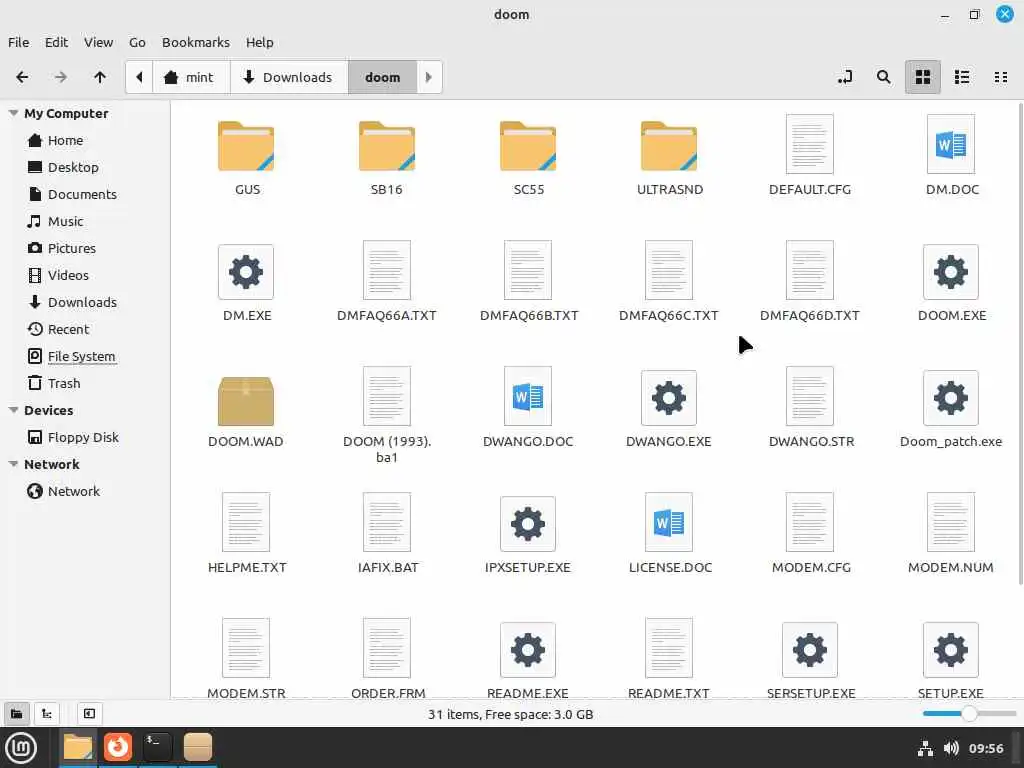The height and width of the screenshot is (768, 1024).
Task: Open the File menu
Action: pyautogui.click(x=18, y=42)
